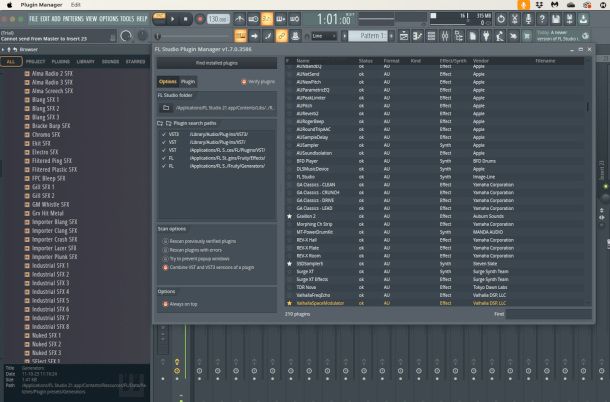The height and width of the screenshot is (402, 610).
Task: Open project info page icon
Action: point(472,36)
